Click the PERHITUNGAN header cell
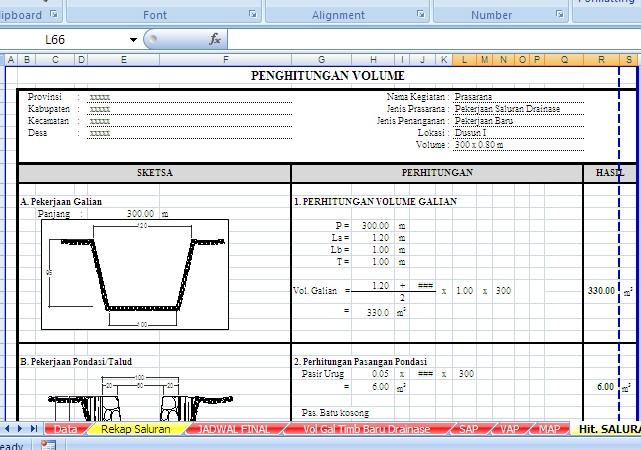Image resolution: width=641 pixels, height=450 pixels. [437, 173]
